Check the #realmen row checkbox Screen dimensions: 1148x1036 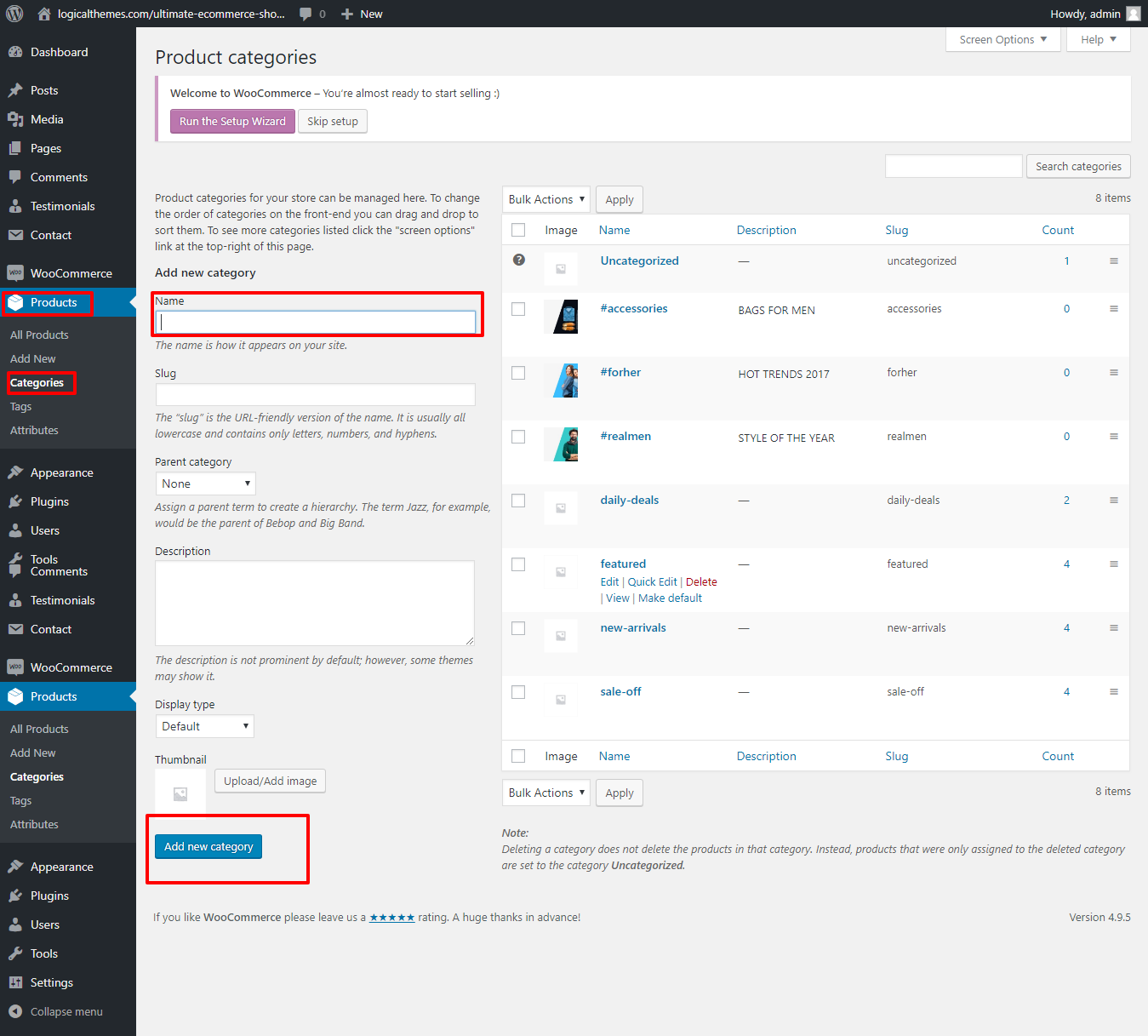[518, 437]
